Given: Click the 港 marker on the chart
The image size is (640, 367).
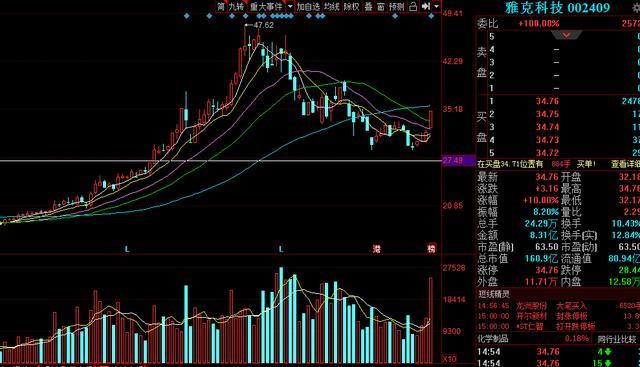Looking at the screenshot, I should tap(376, 249).
